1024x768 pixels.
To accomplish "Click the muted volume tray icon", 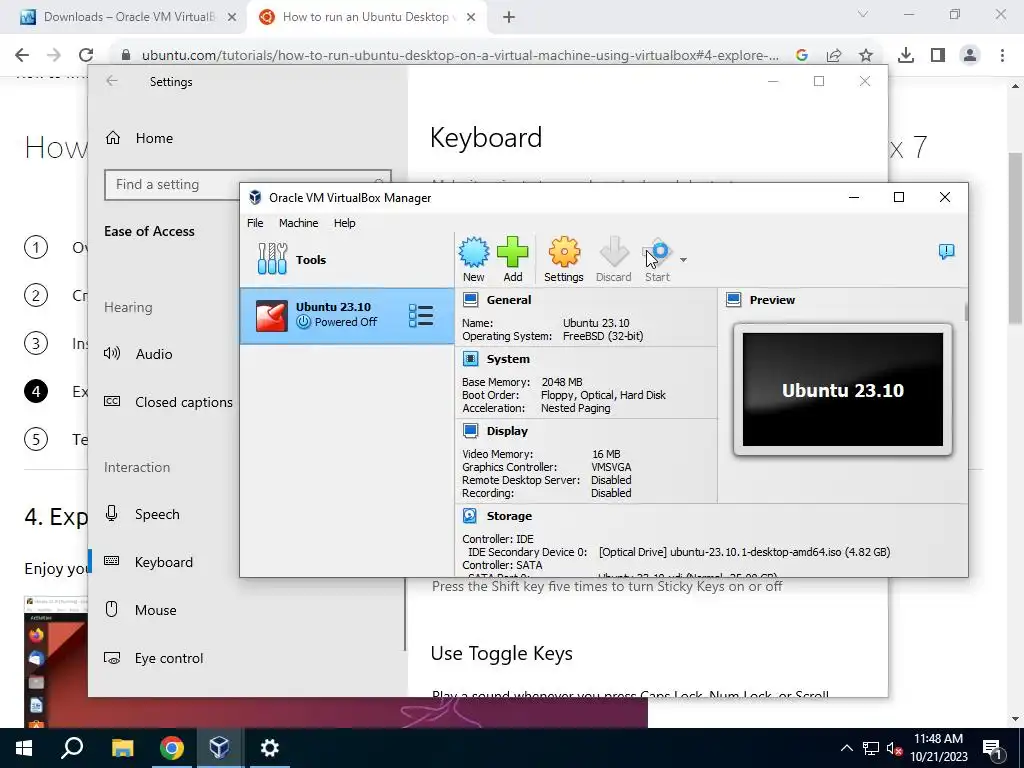I will 894,748.
